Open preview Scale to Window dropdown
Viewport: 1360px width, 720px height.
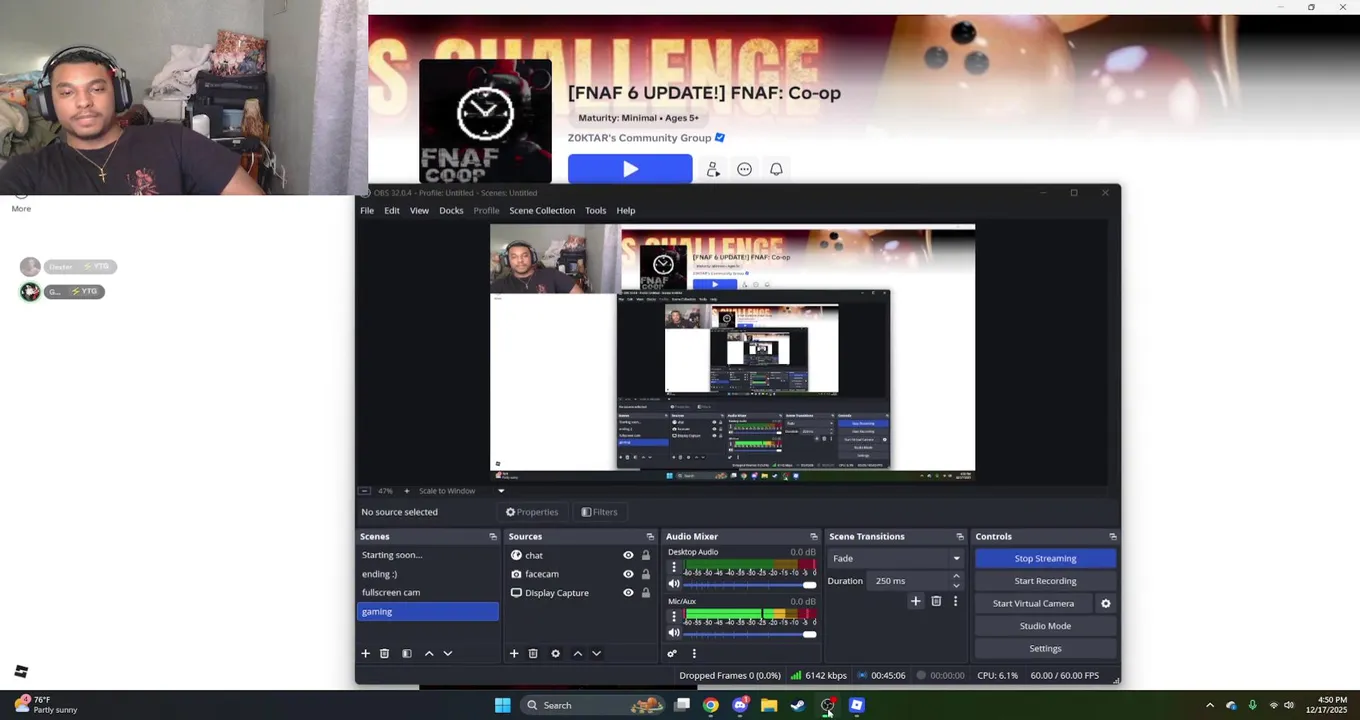click(x=501, y=491)
